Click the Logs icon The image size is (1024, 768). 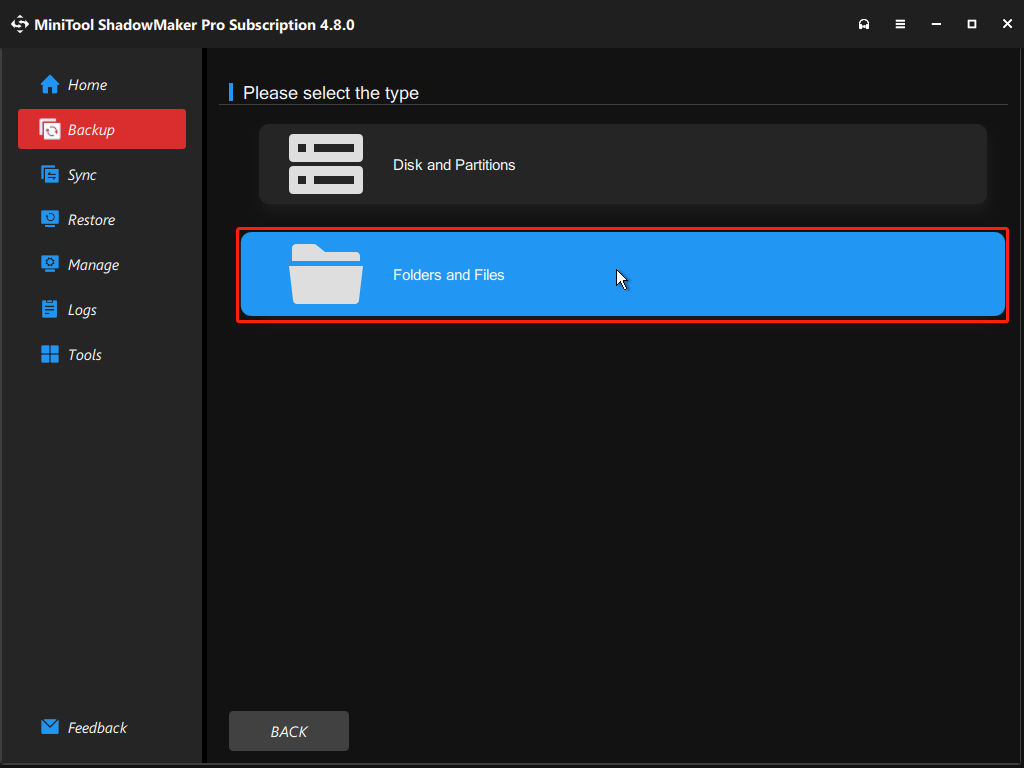(x=48, y=309)
